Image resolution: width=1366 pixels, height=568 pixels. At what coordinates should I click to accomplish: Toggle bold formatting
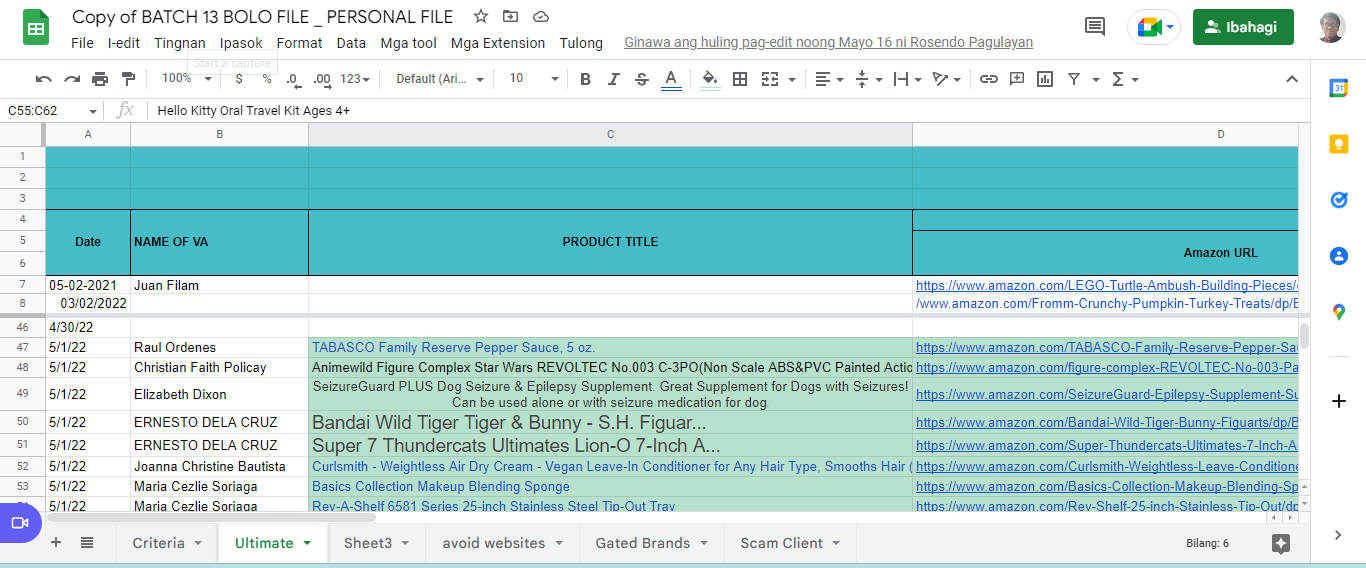coord(585,79)
